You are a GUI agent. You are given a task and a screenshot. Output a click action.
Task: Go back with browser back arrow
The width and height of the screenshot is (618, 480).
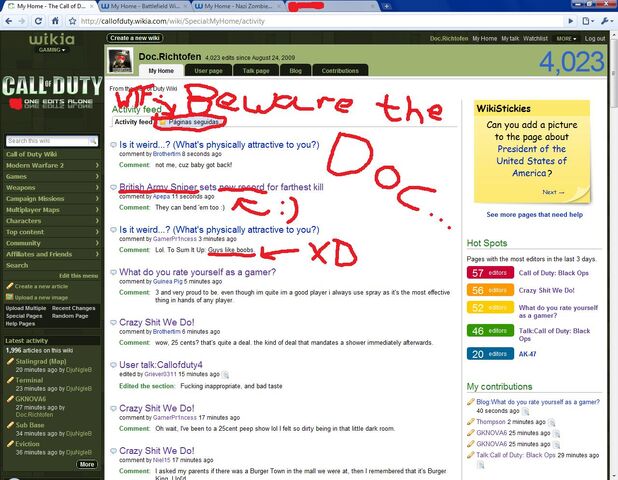tap(8, 21)
